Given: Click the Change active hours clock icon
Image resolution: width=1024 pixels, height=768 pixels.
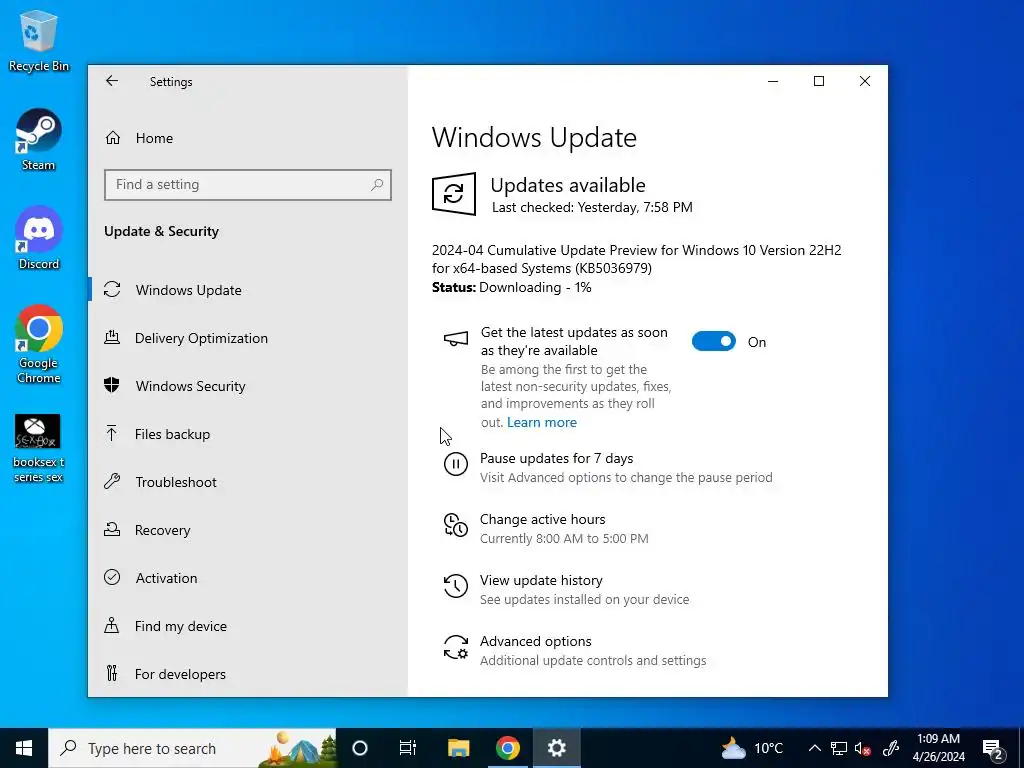Looking at the screenshot, I should coord(456,526).
